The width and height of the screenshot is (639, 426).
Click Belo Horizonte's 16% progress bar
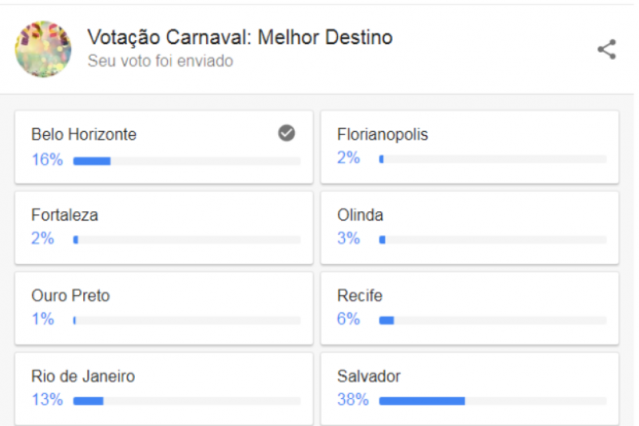point(187,161)
